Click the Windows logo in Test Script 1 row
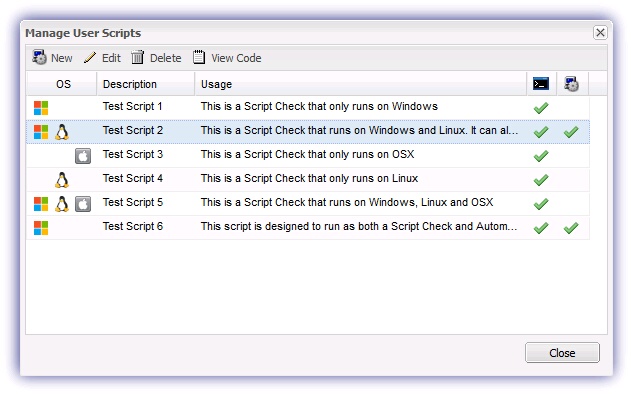Viewport: 631px width, 394px height. 41,107
